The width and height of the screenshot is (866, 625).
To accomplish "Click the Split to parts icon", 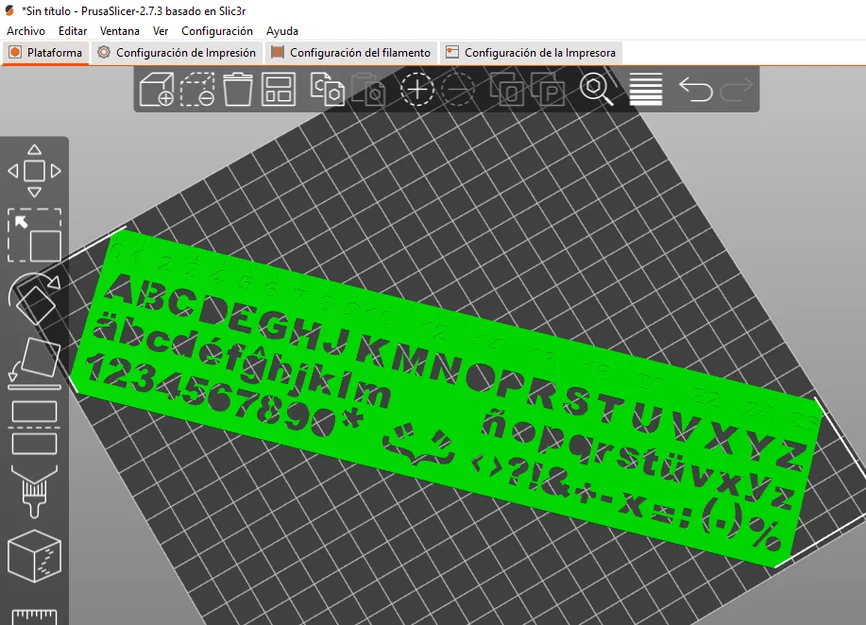I will (x=547, y=89).
